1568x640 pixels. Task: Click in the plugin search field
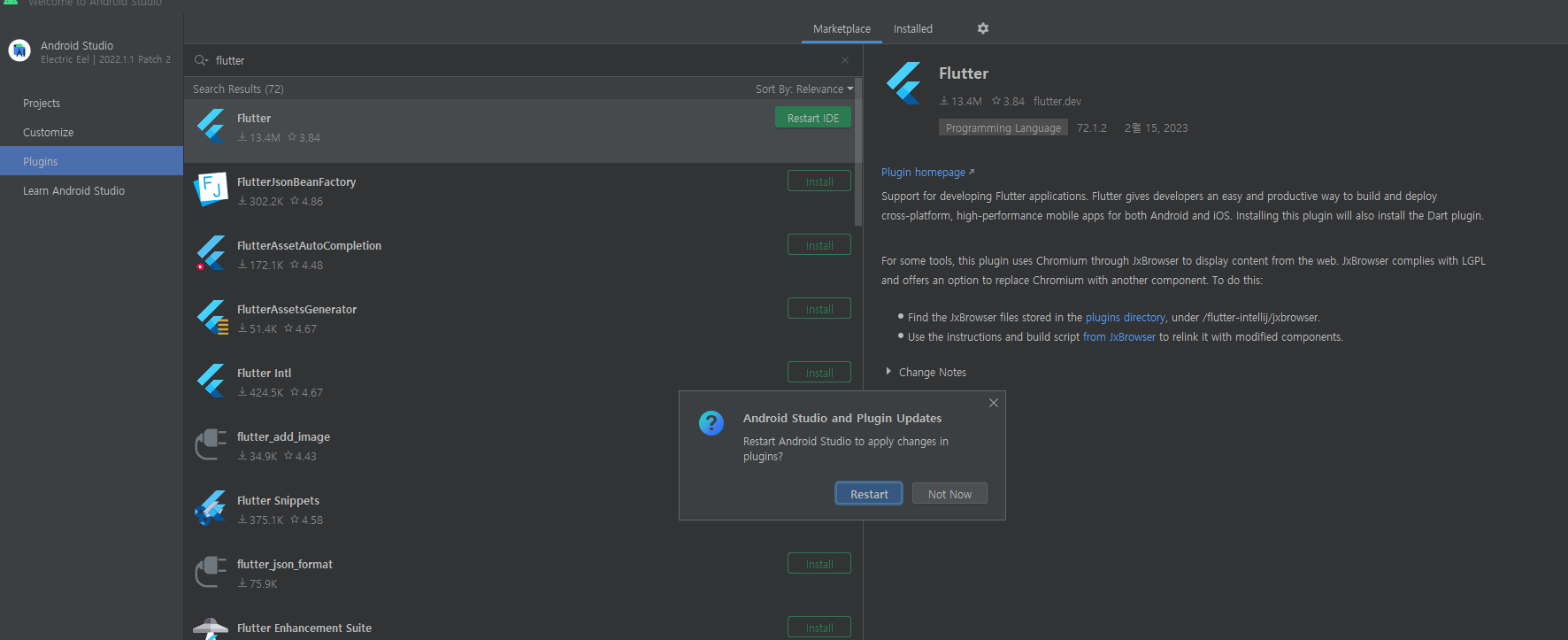point(524,60)
